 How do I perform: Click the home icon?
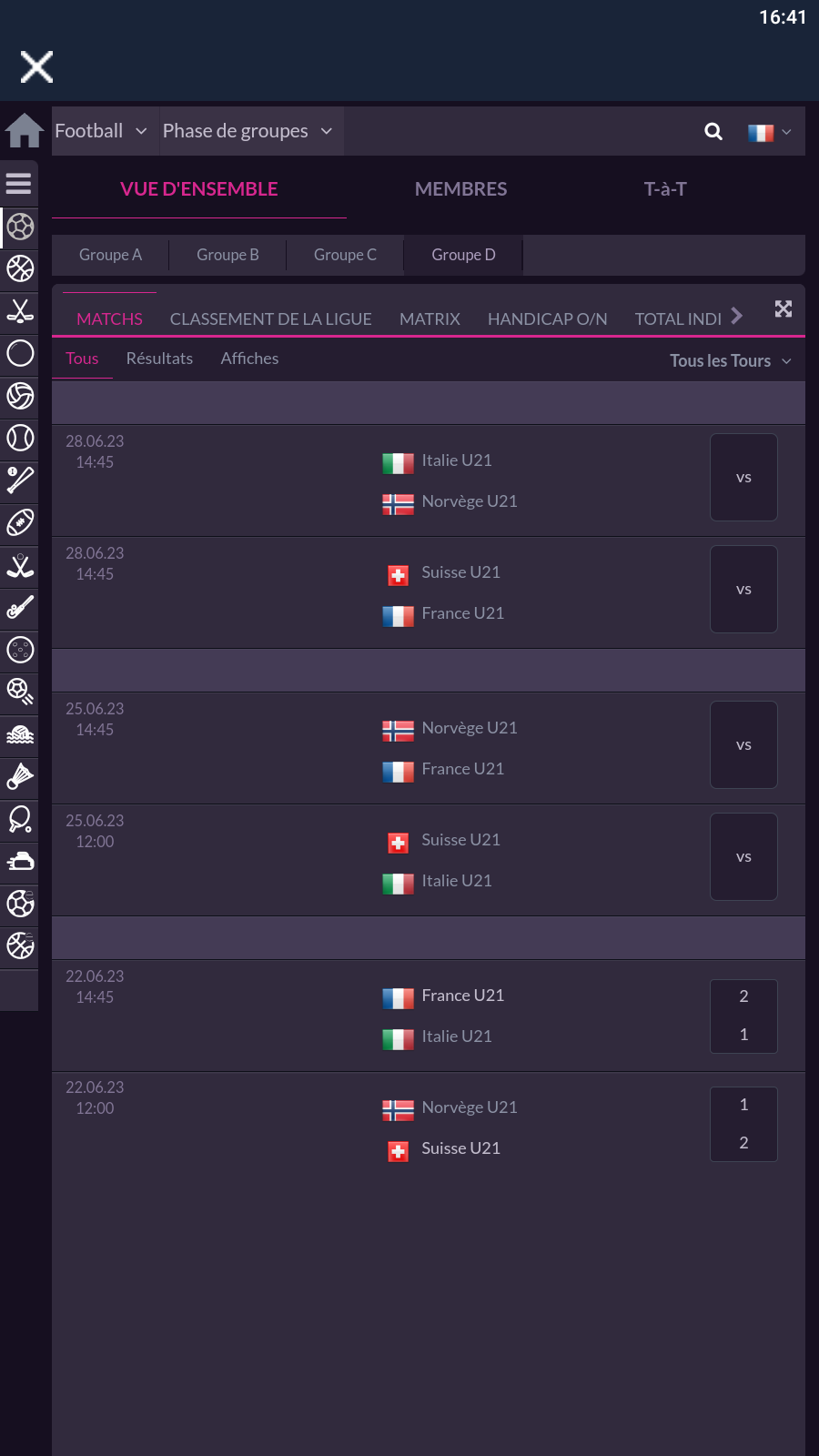[25, 131]
